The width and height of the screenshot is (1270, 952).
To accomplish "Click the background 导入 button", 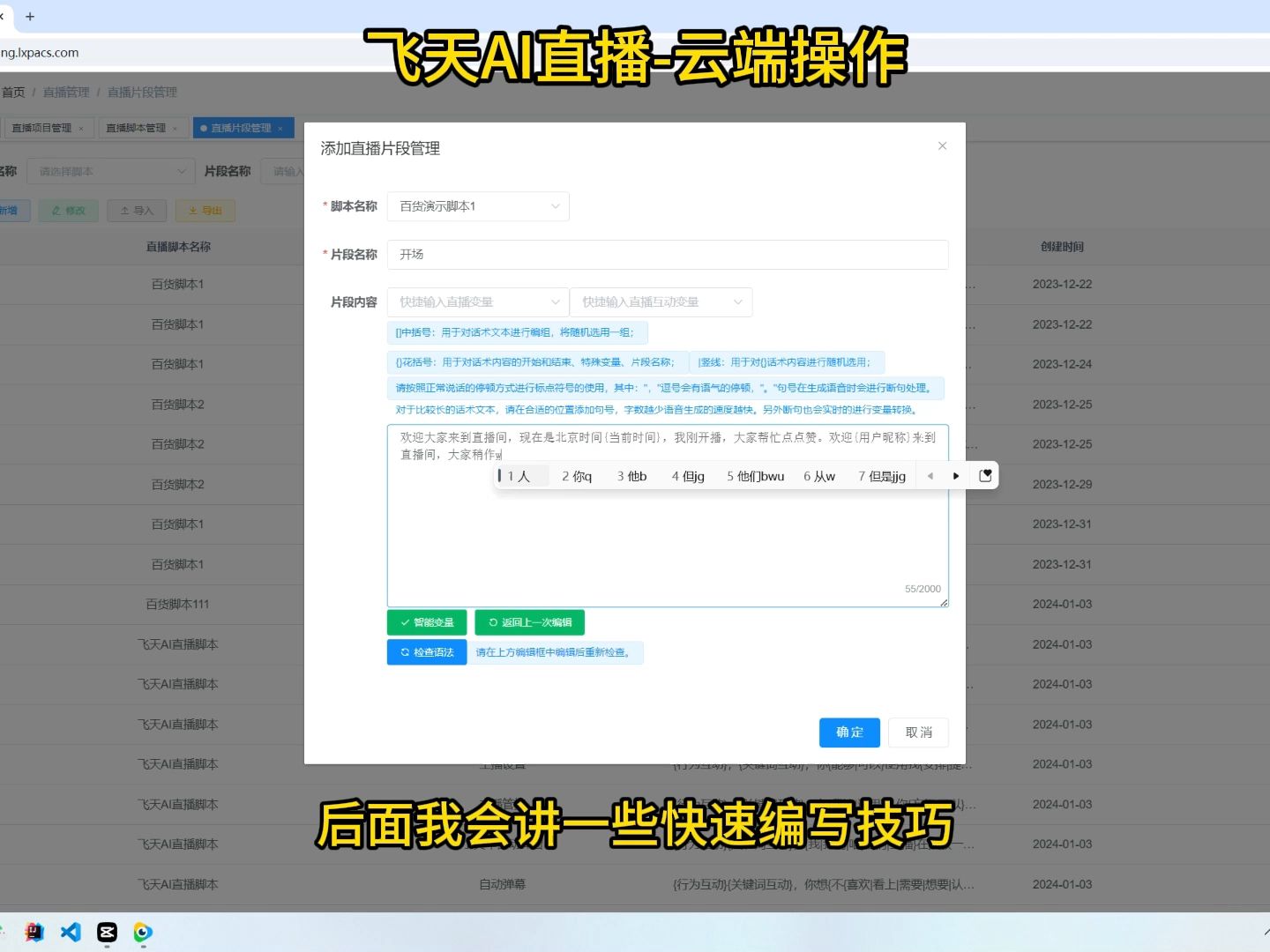I will click(137, 211).
